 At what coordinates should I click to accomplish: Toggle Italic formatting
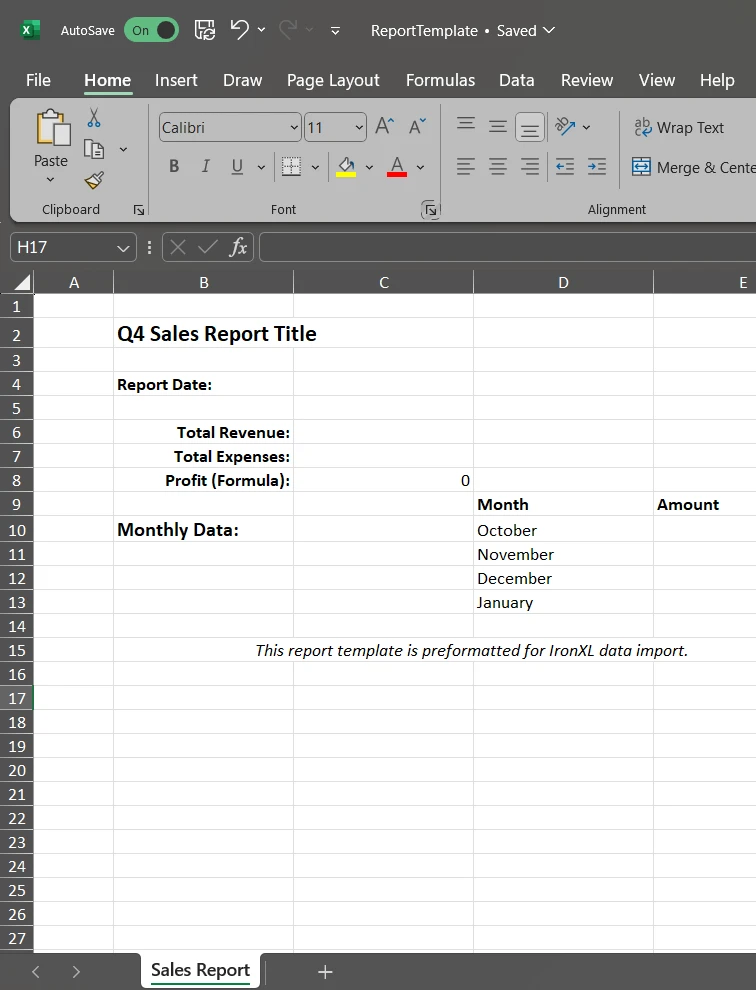point(206,167)
